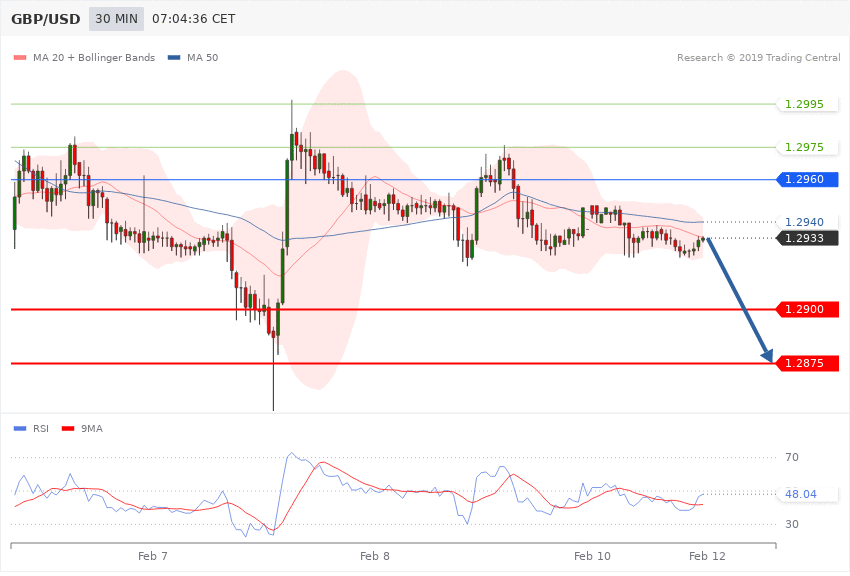Click the MA 20 + Bollinger Bands swatch
The image size is (850, 576).
point(20,57)
